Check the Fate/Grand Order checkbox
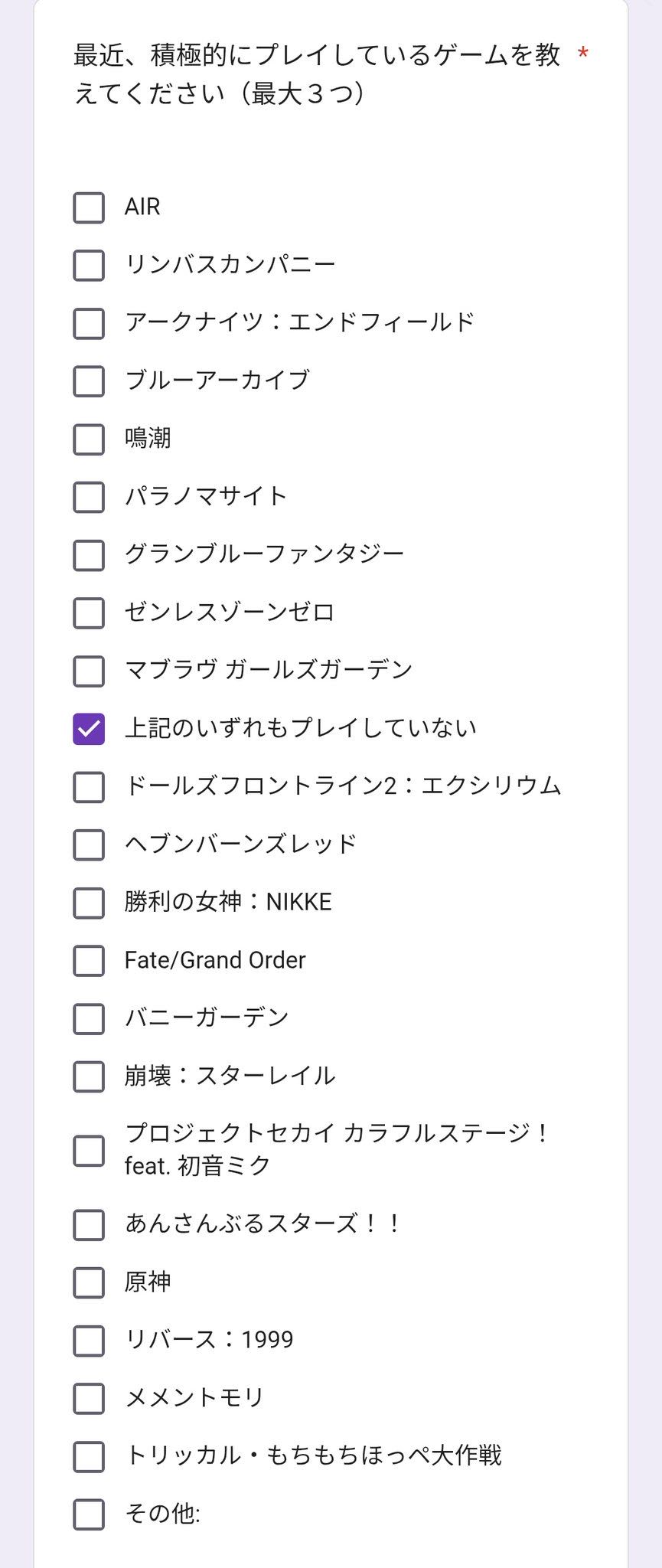The width and height of the screenshot is (662, 1568). click(x=89, y=961)
